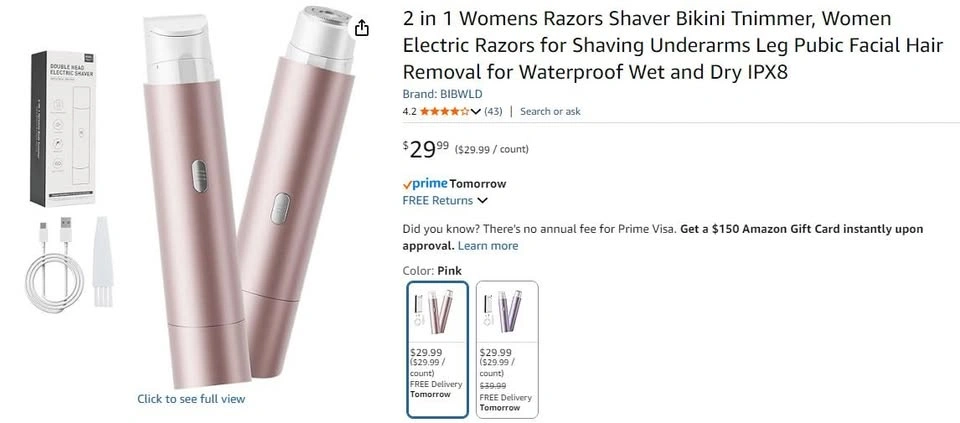Click Search or ask link
The image size is (960, 423).
pyautogui.click(x=550, y=111)
